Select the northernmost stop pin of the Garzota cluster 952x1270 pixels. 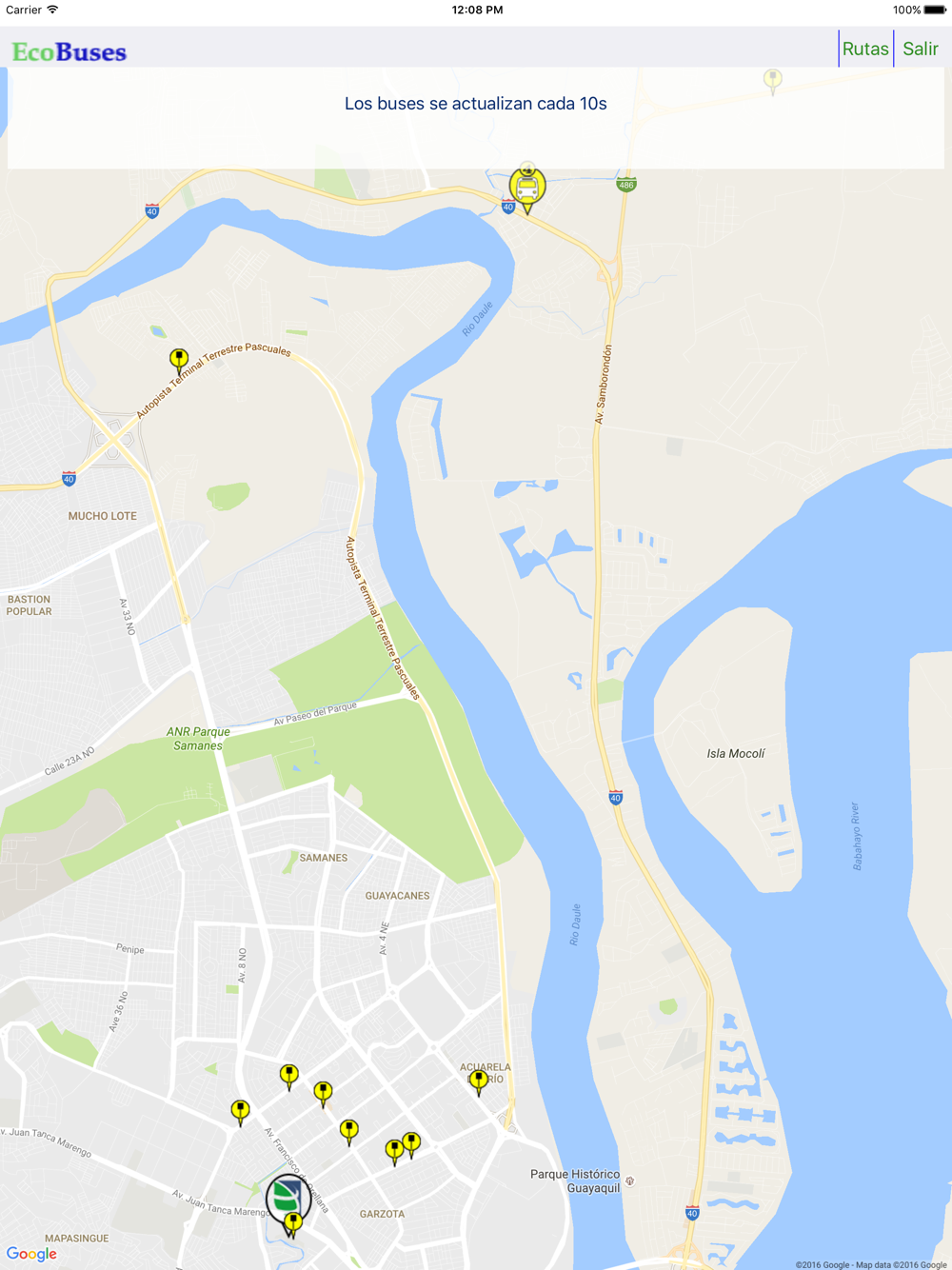pos(288,1078)
